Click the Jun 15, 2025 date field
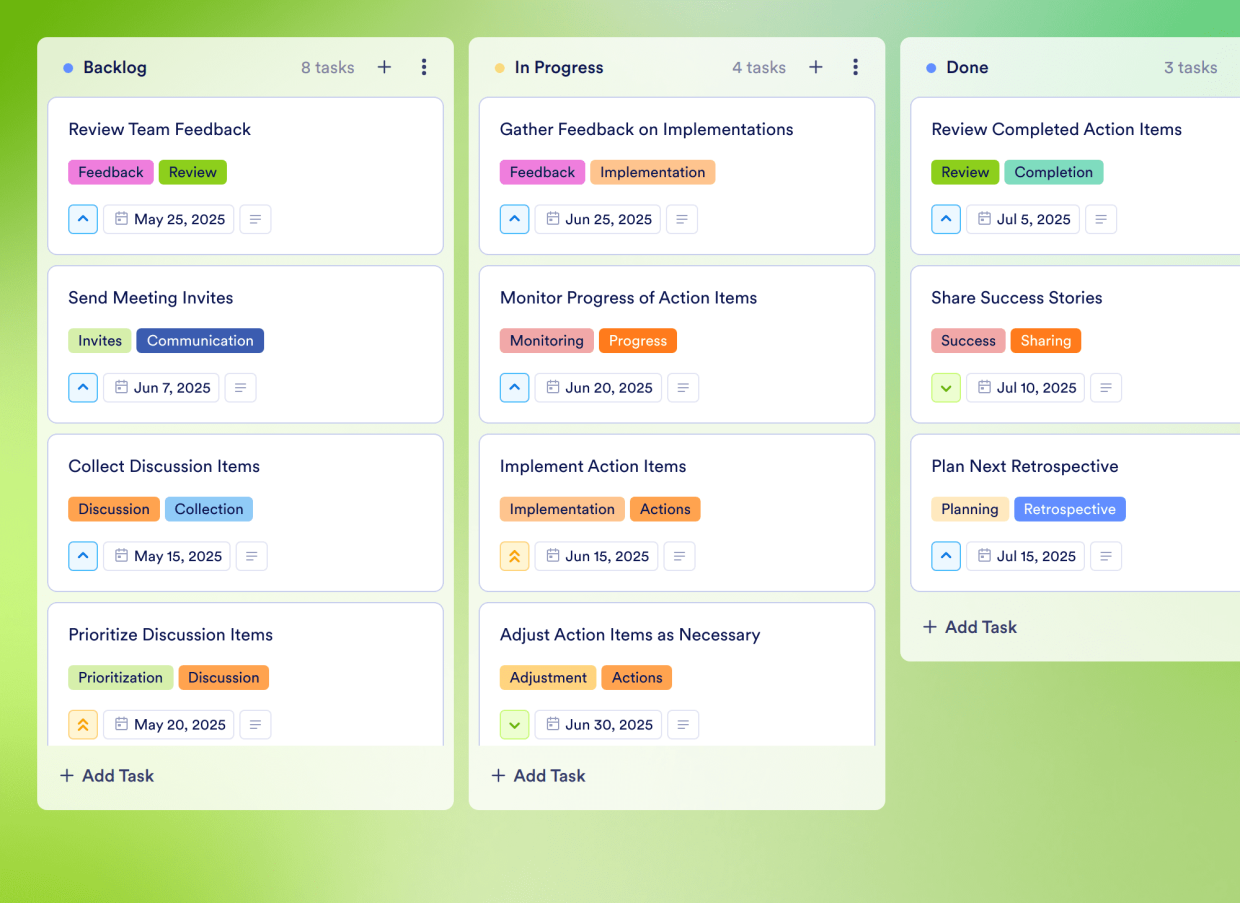The height and width of the screenshot is (903, 1240). (596, 556)
